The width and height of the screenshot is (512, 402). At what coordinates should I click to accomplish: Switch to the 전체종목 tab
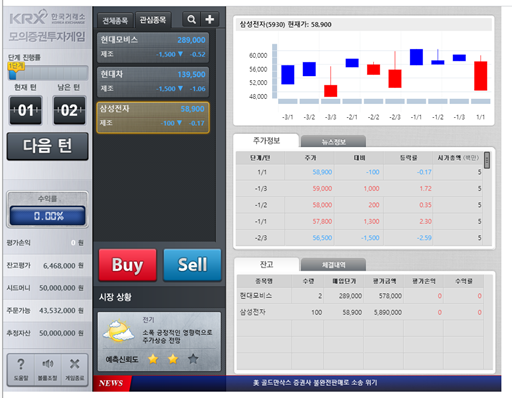115,21
